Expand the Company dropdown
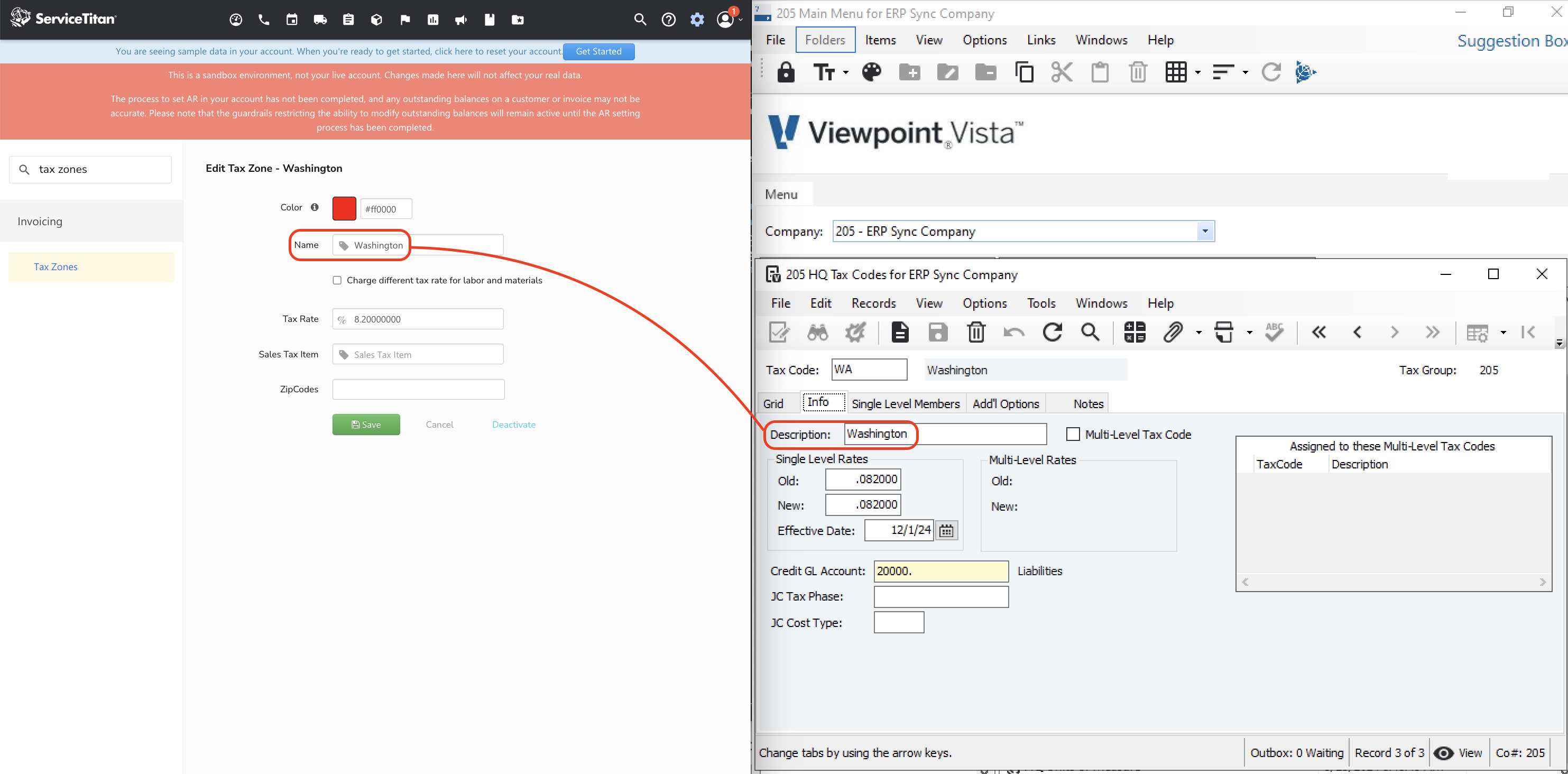The height and width of the screenshot is (774, 1568). click(x=1205, y=232)
